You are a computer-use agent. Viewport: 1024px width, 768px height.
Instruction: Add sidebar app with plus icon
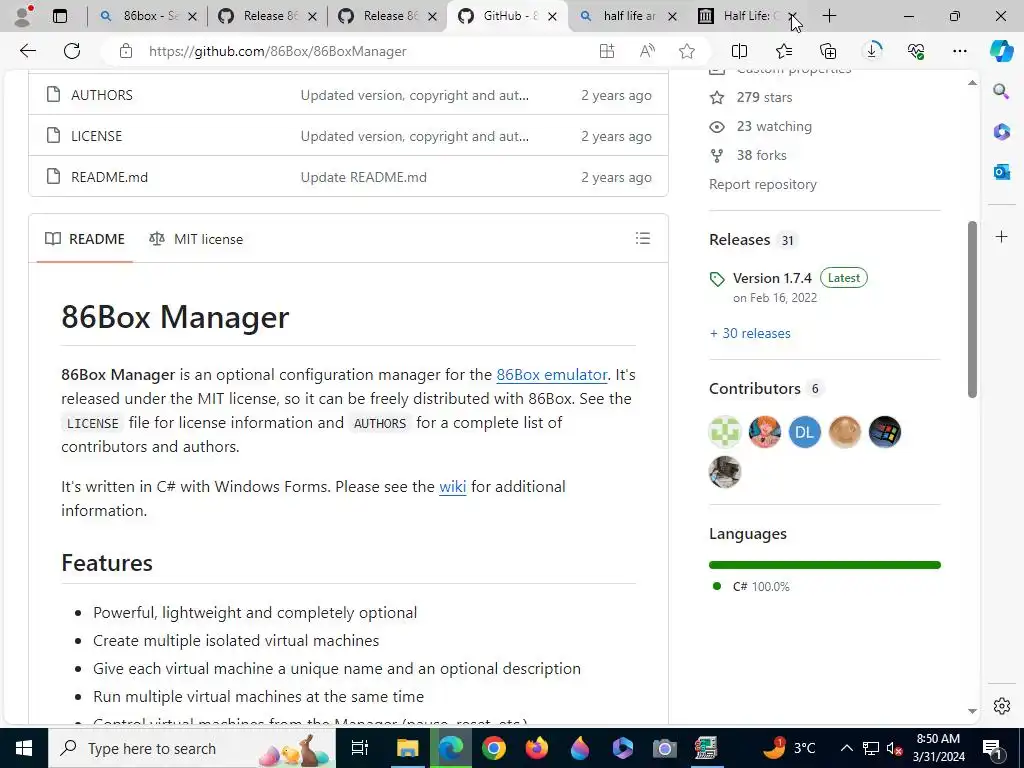point(1002,236)
